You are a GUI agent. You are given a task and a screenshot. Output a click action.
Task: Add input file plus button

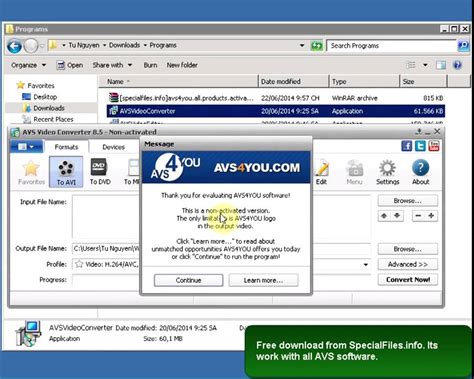[431, 216]
